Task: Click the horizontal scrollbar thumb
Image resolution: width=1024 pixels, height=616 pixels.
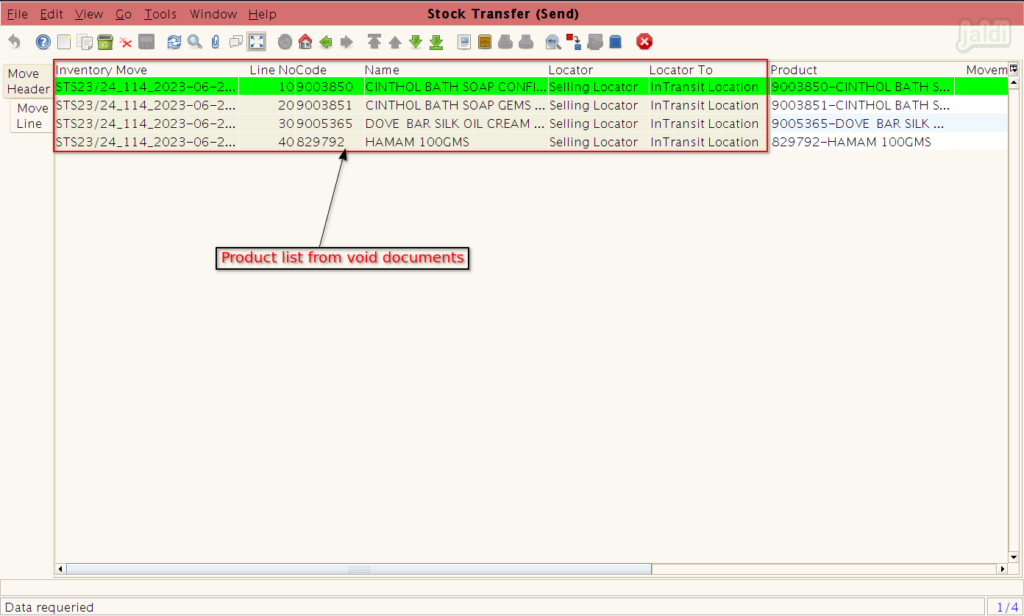Action: pyautogui.click(x=359, y=569)
